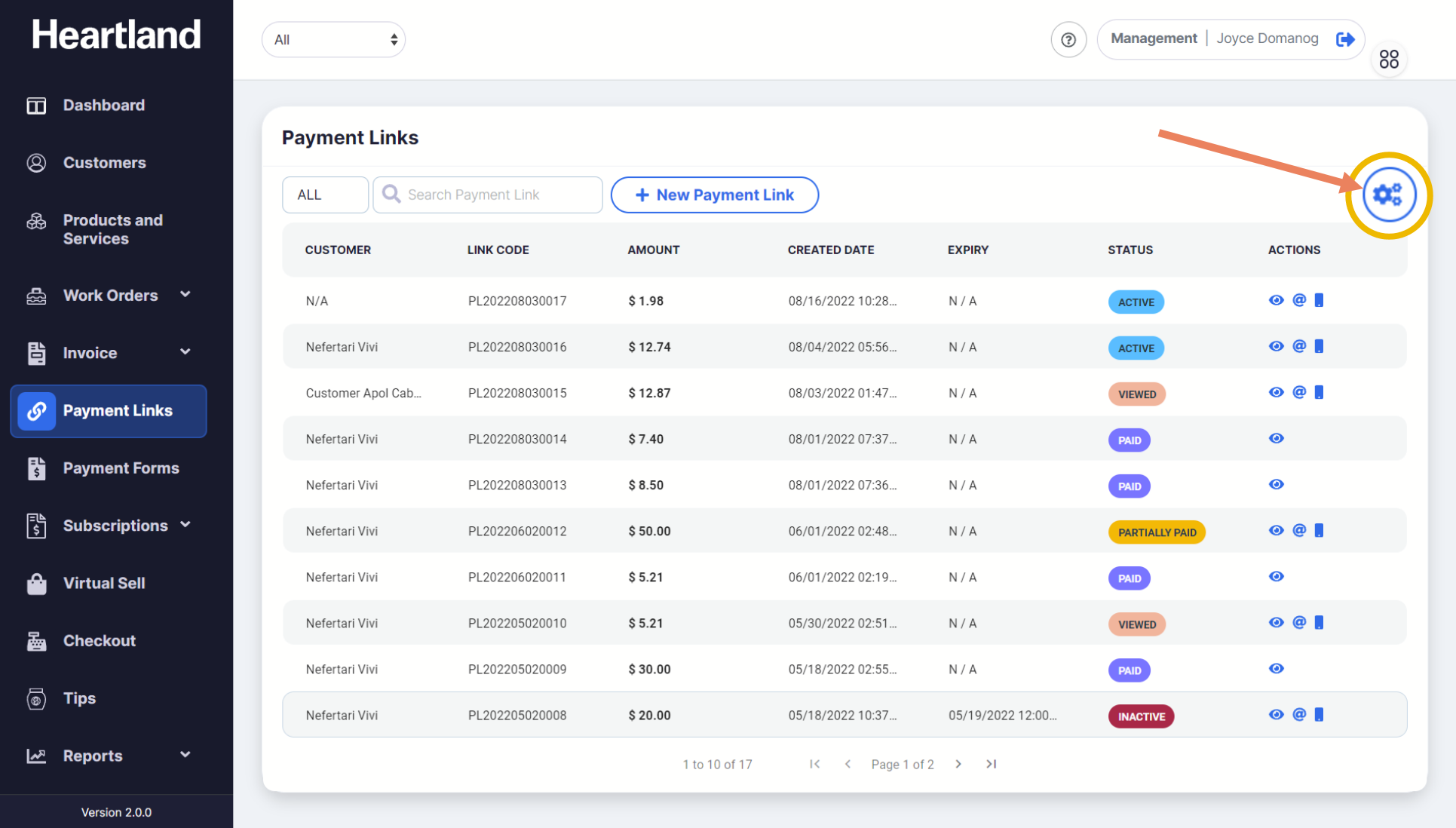The height and width of the screenshot is (828, 1456).
Task: Click the help question mark icon
Action: click(x=1068, y=40)
